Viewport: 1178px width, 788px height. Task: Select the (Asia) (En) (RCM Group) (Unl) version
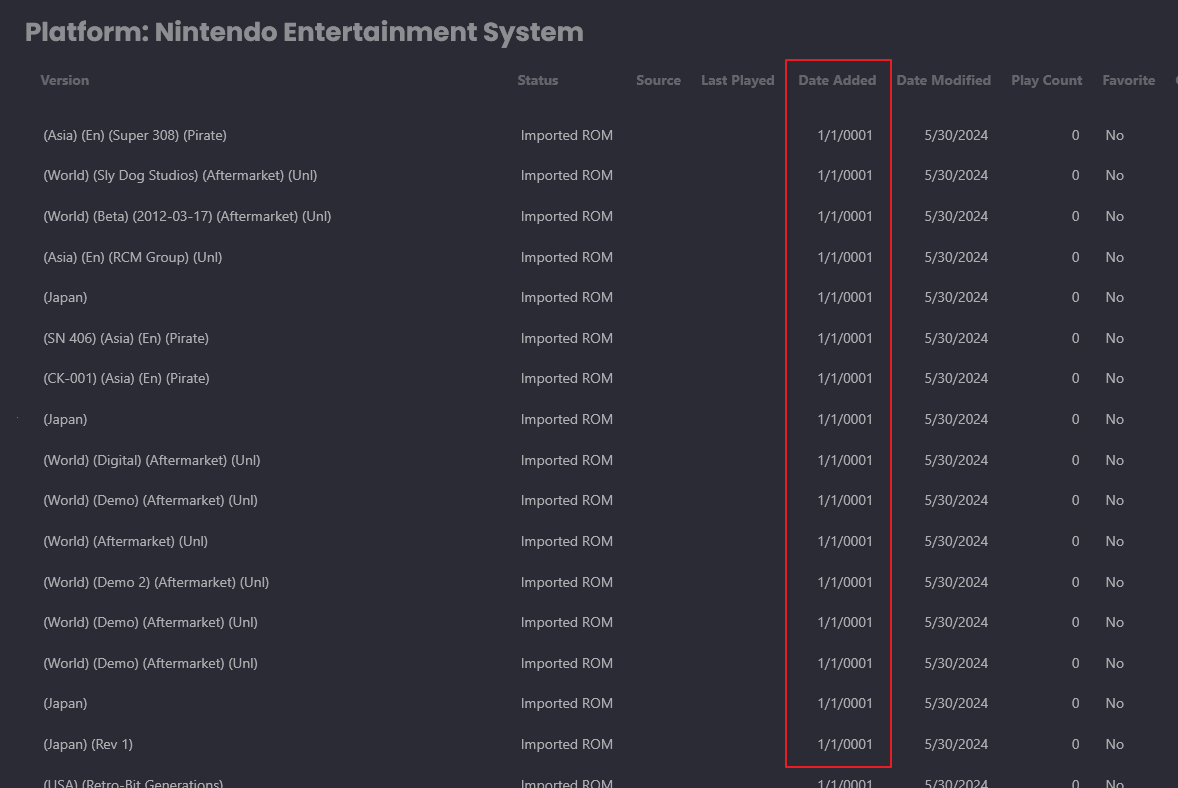click(x=133, y=257)
